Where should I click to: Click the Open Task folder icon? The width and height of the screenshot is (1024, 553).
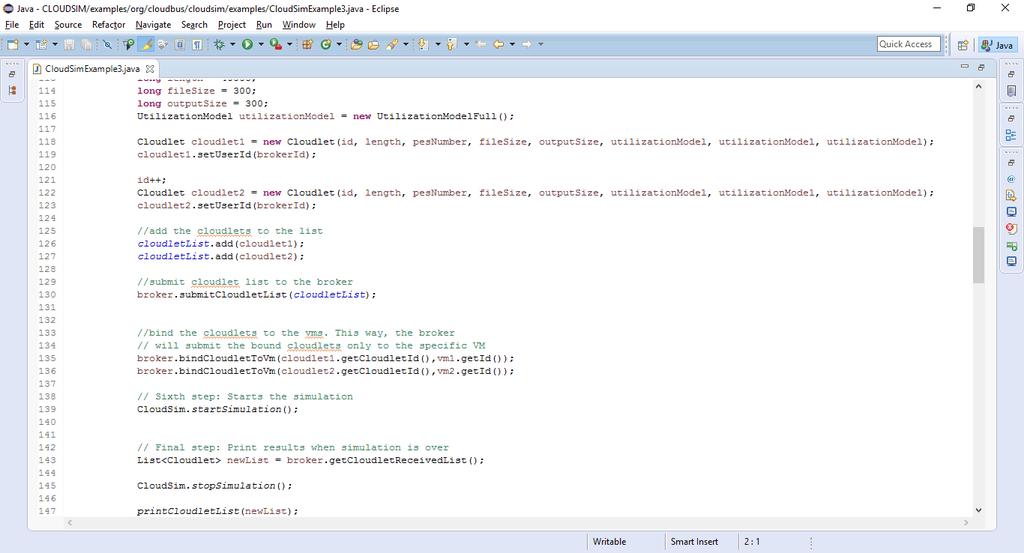[374, 44]
